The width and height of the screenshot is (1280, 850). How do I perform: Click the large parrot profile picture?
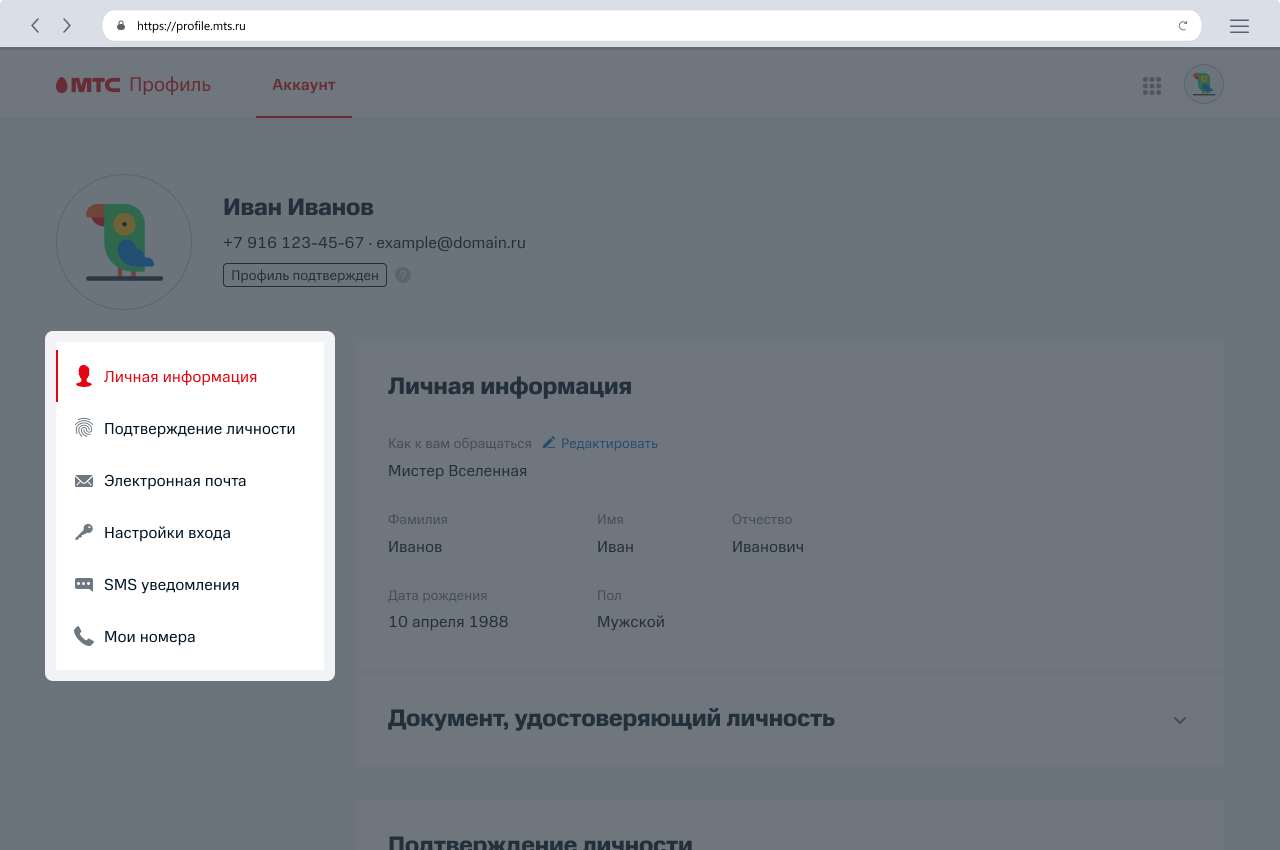[124, 242]
